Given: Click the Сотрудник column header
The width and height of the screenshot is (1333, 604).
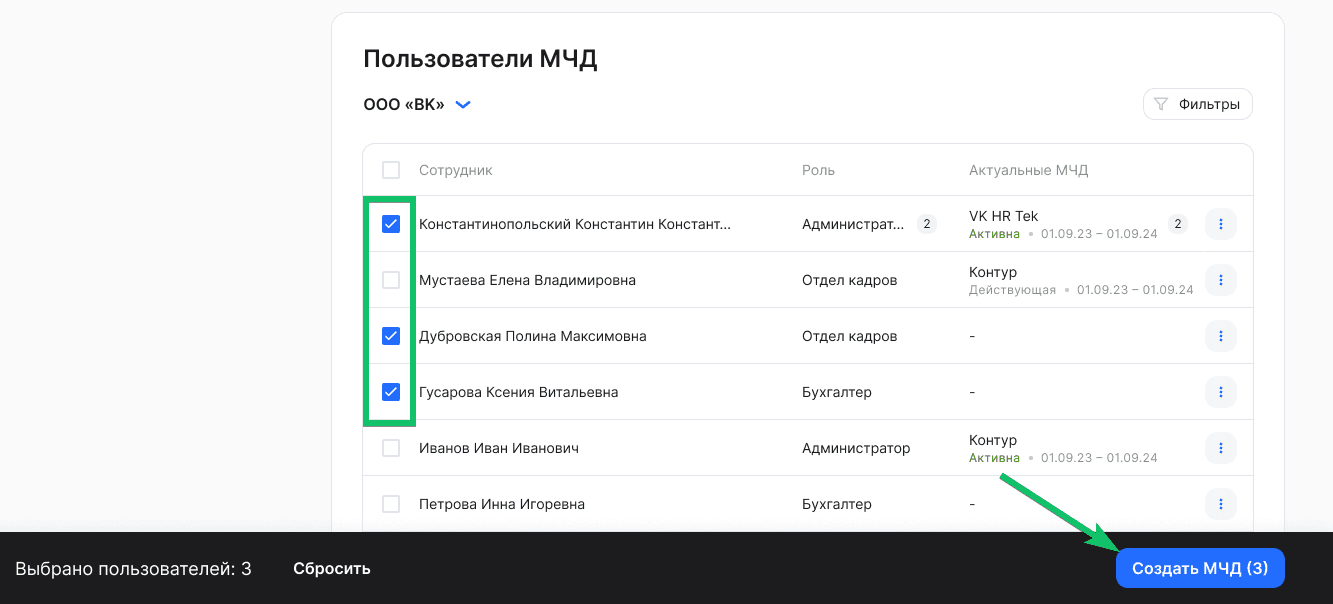Looking at the screenshot, I should click(x=456, y=170).
